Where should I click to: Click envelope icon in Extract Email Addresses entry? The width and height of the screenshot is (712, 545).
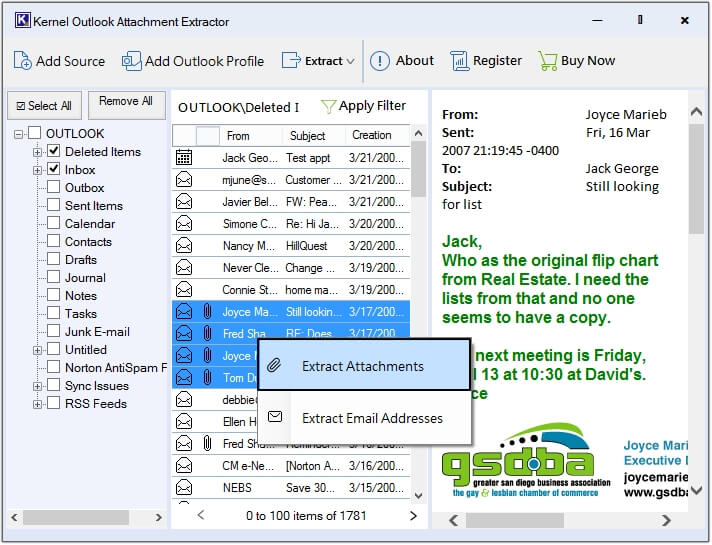(x=275, y=416)
